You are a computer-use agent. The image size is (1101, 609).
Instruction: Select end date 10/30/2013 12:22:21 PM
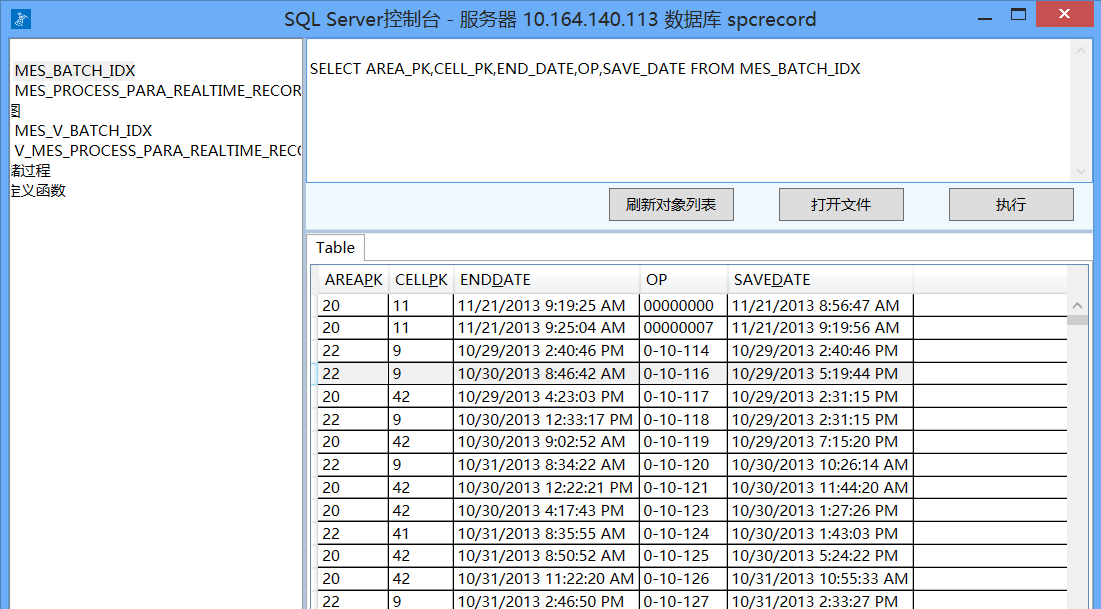[x=546, y=487]
